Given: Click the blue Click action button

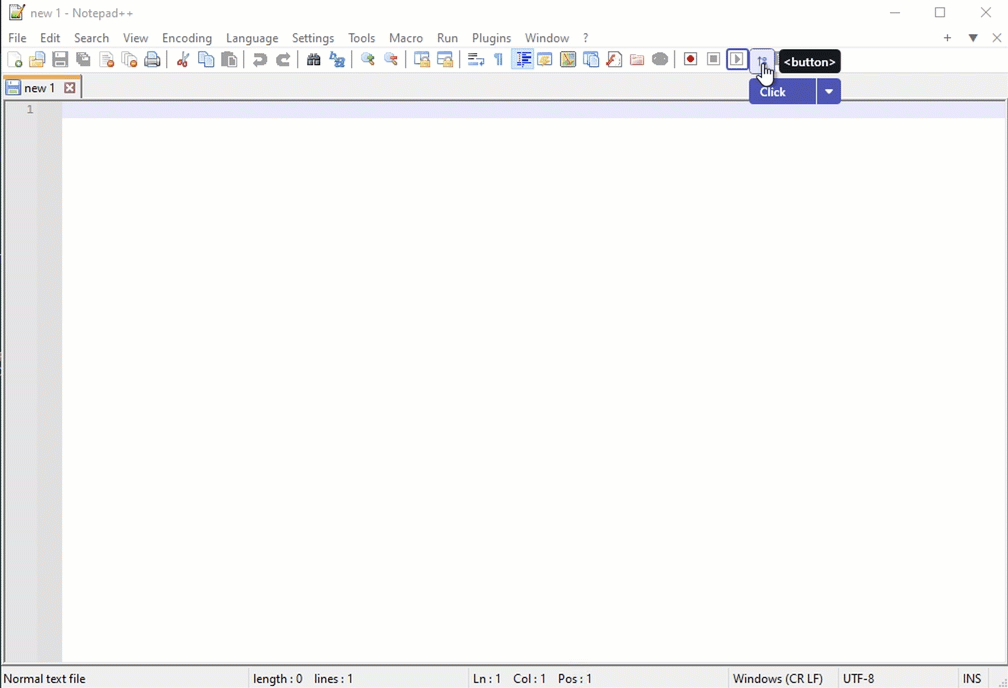Looking at the screenshot, I should (x=782, y=91).
